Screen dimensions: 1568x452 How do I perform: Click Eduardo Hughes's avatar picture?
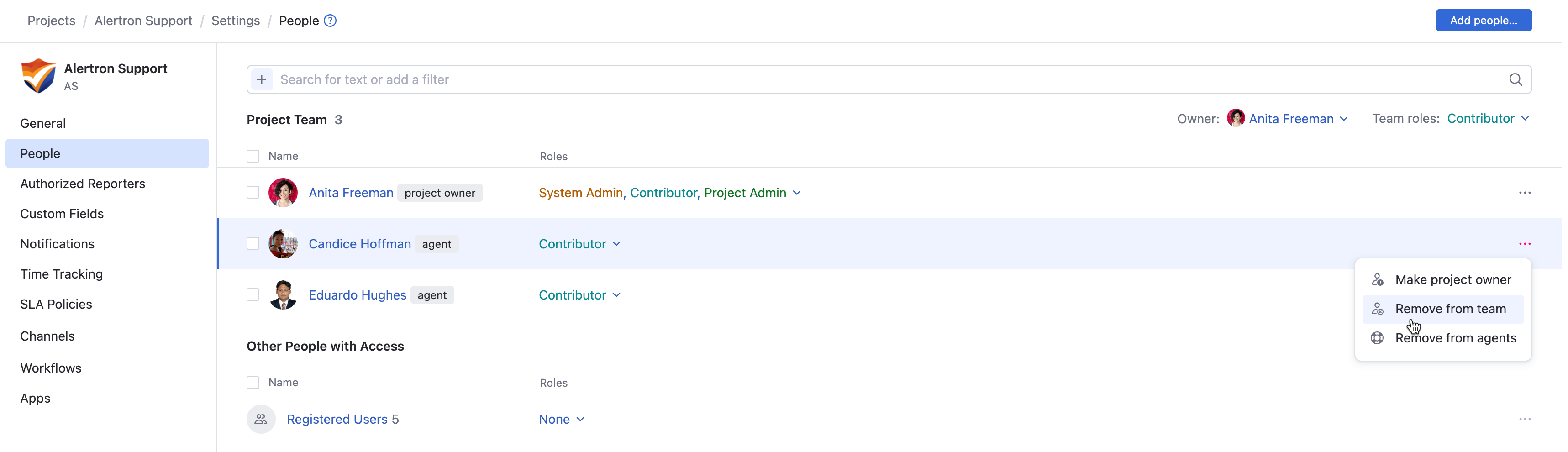click(283, 295)
